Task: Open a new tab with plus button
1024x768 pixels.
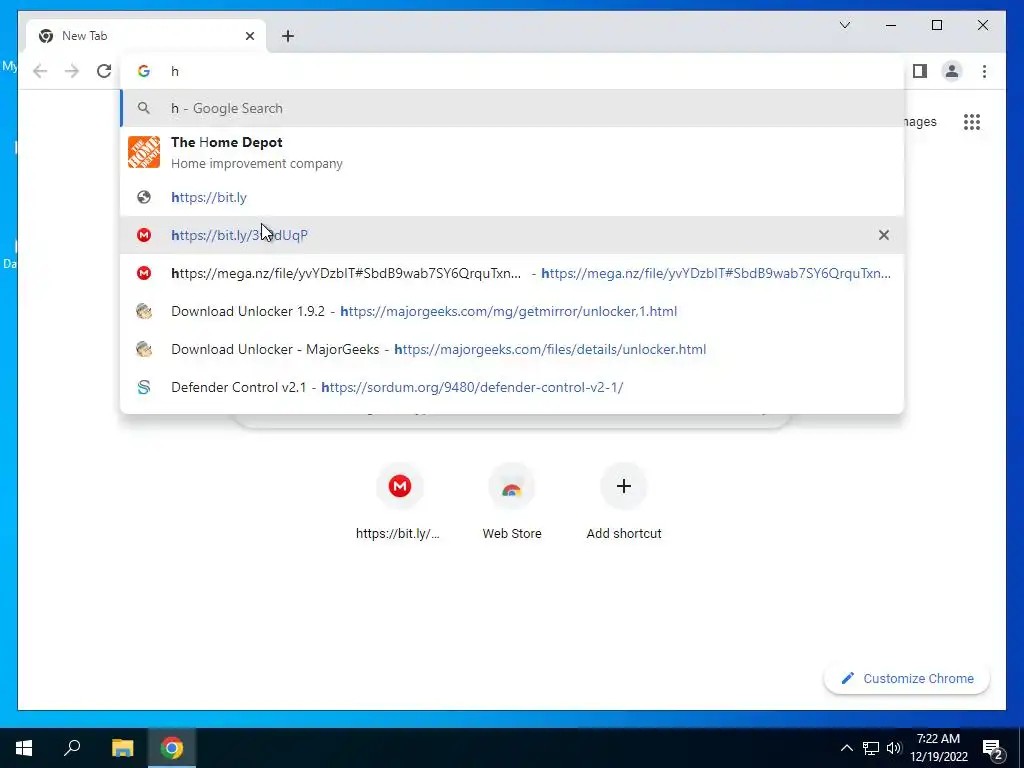Action: [288, 36]
